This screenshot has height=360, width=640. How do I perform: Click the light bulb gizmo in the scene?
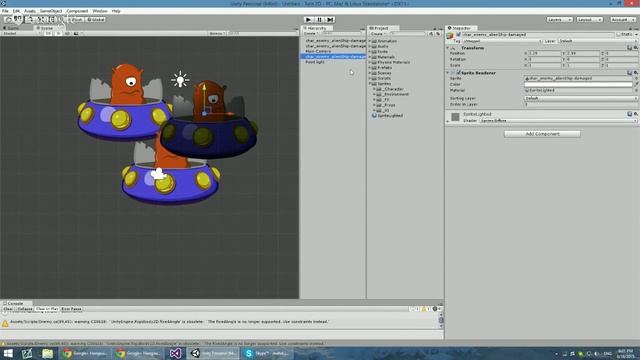tap(180, 79)
